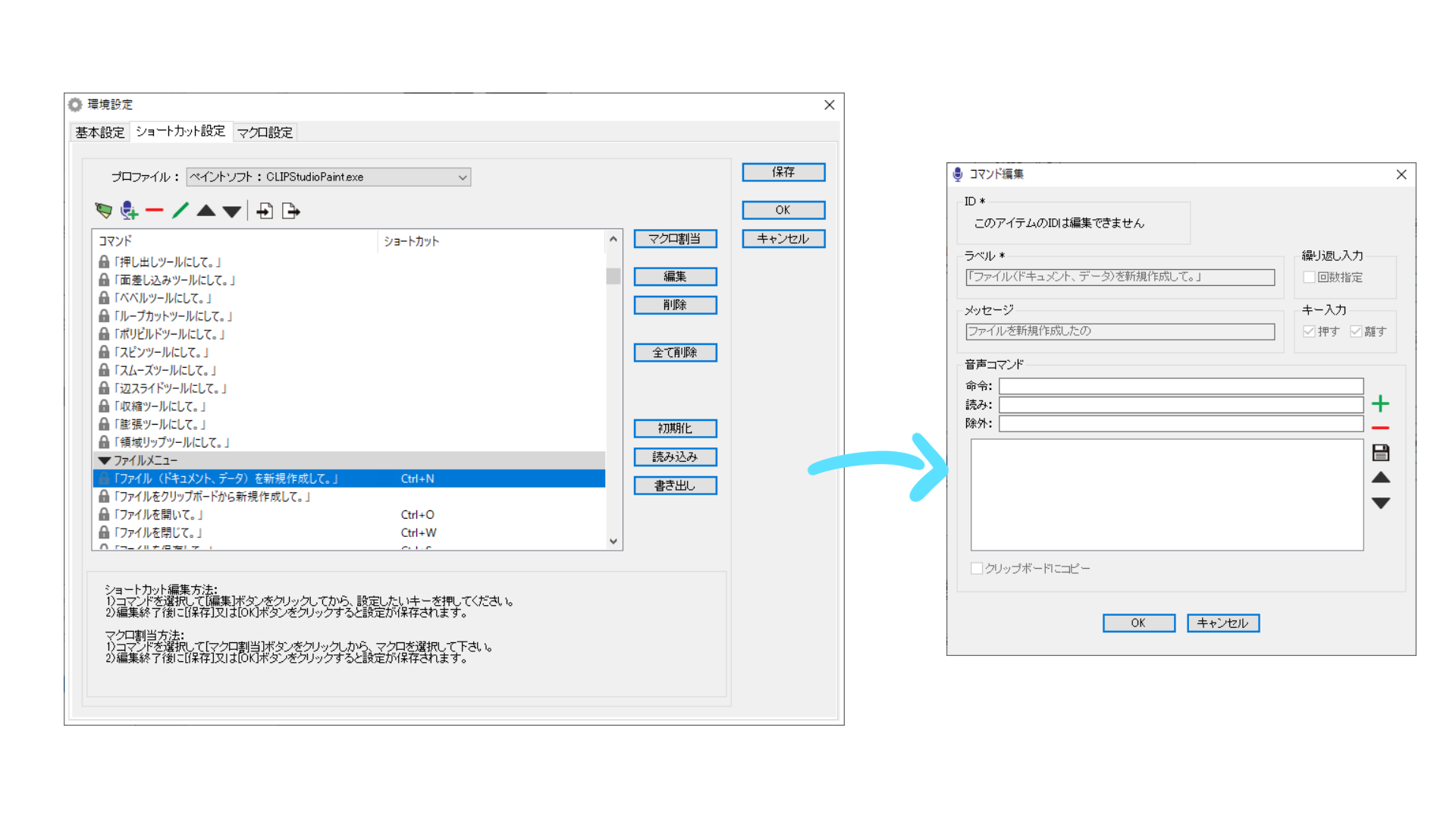Screen dimensions: 1456x819
Task: Click the floppy disk save icon
Action: coord(1380,453)
